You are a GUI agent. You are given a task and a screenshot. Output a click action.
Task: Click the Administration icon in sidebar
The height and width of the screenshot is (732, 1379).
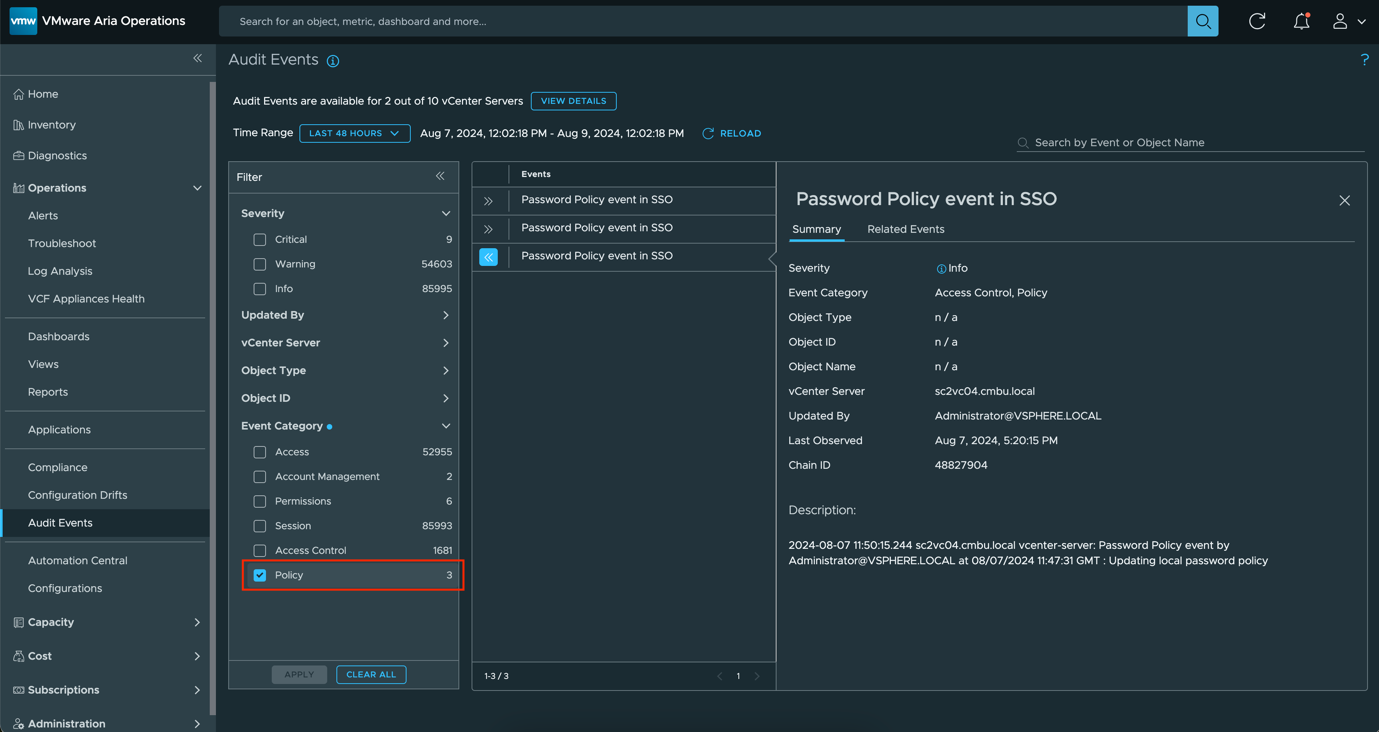(x=18, y=724)
